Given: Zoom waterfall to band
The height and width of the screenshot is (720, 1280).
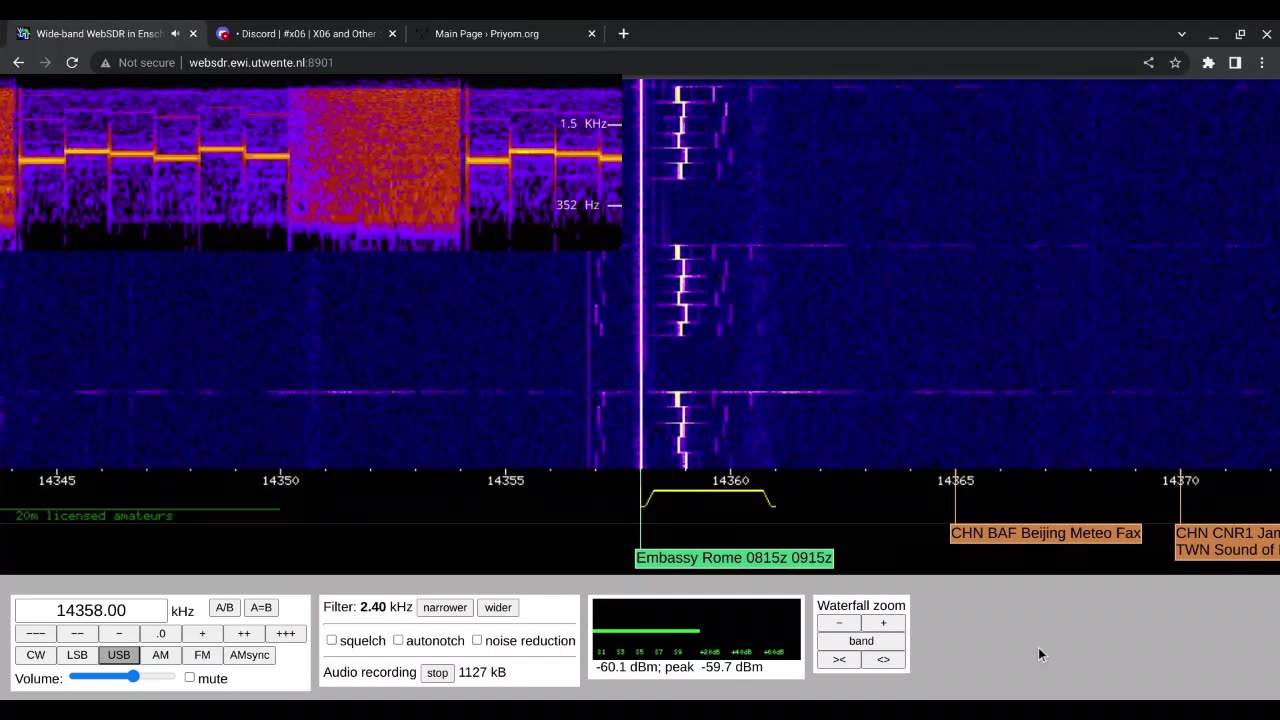Looking at the screenshot, I should tap(861, 641).
